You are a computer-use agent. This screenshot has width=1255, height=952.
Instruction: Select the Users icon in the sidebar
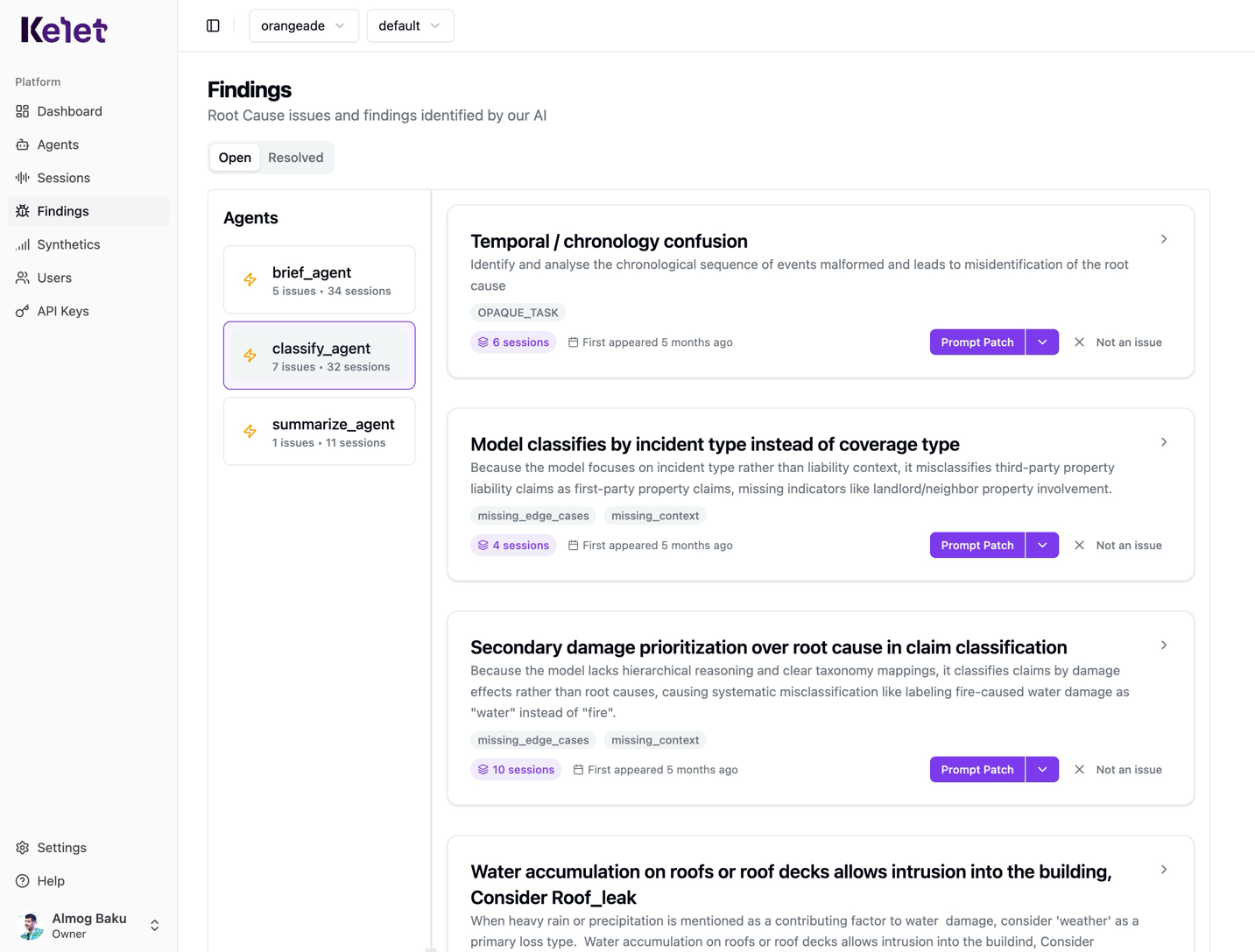click(21, 278)
